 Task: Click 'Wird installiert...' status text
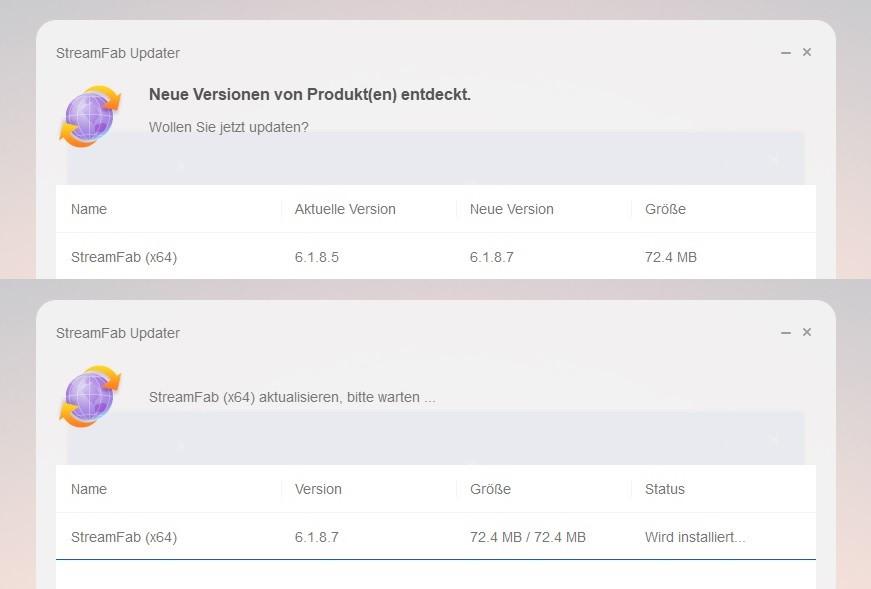pos(695,537)
